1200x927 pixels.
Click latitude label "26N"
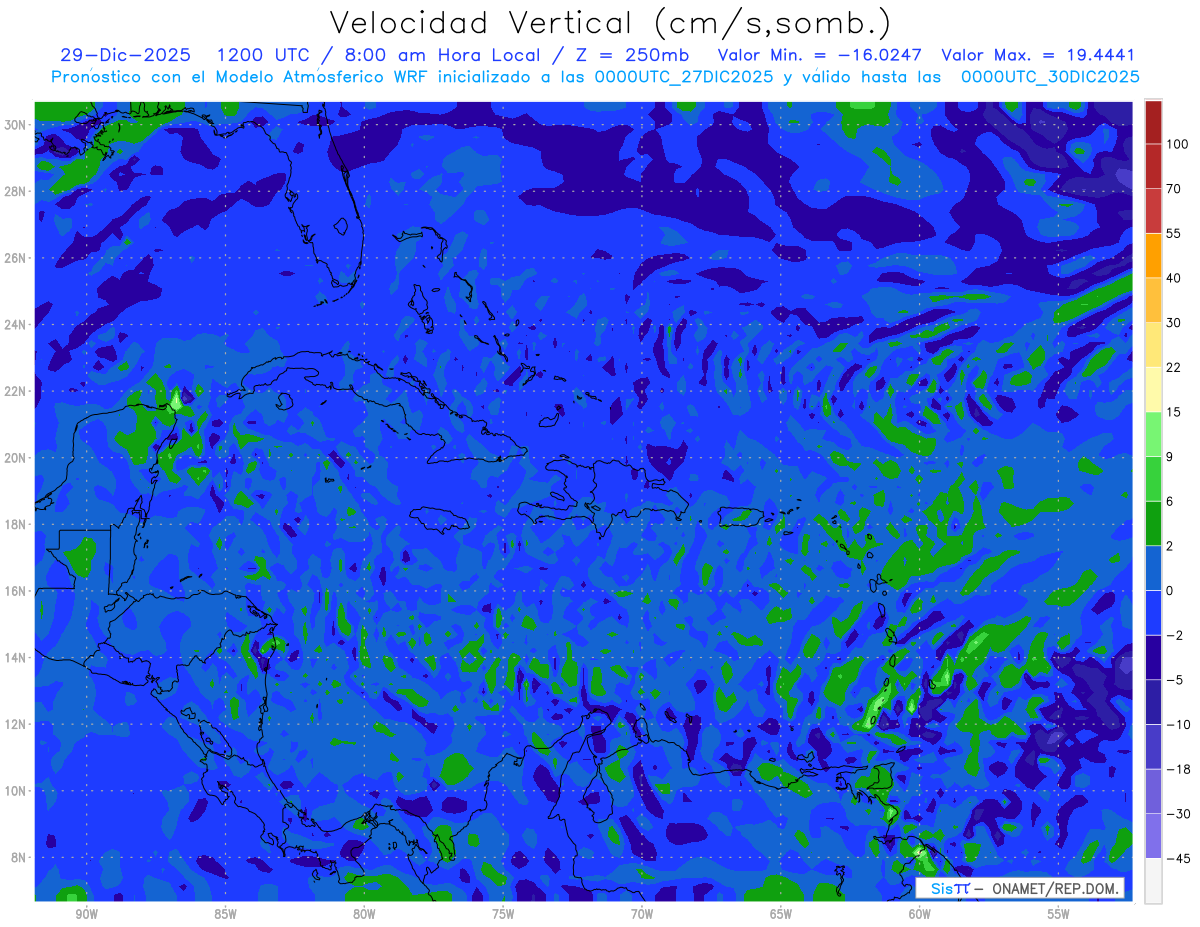tap(17, 258)
